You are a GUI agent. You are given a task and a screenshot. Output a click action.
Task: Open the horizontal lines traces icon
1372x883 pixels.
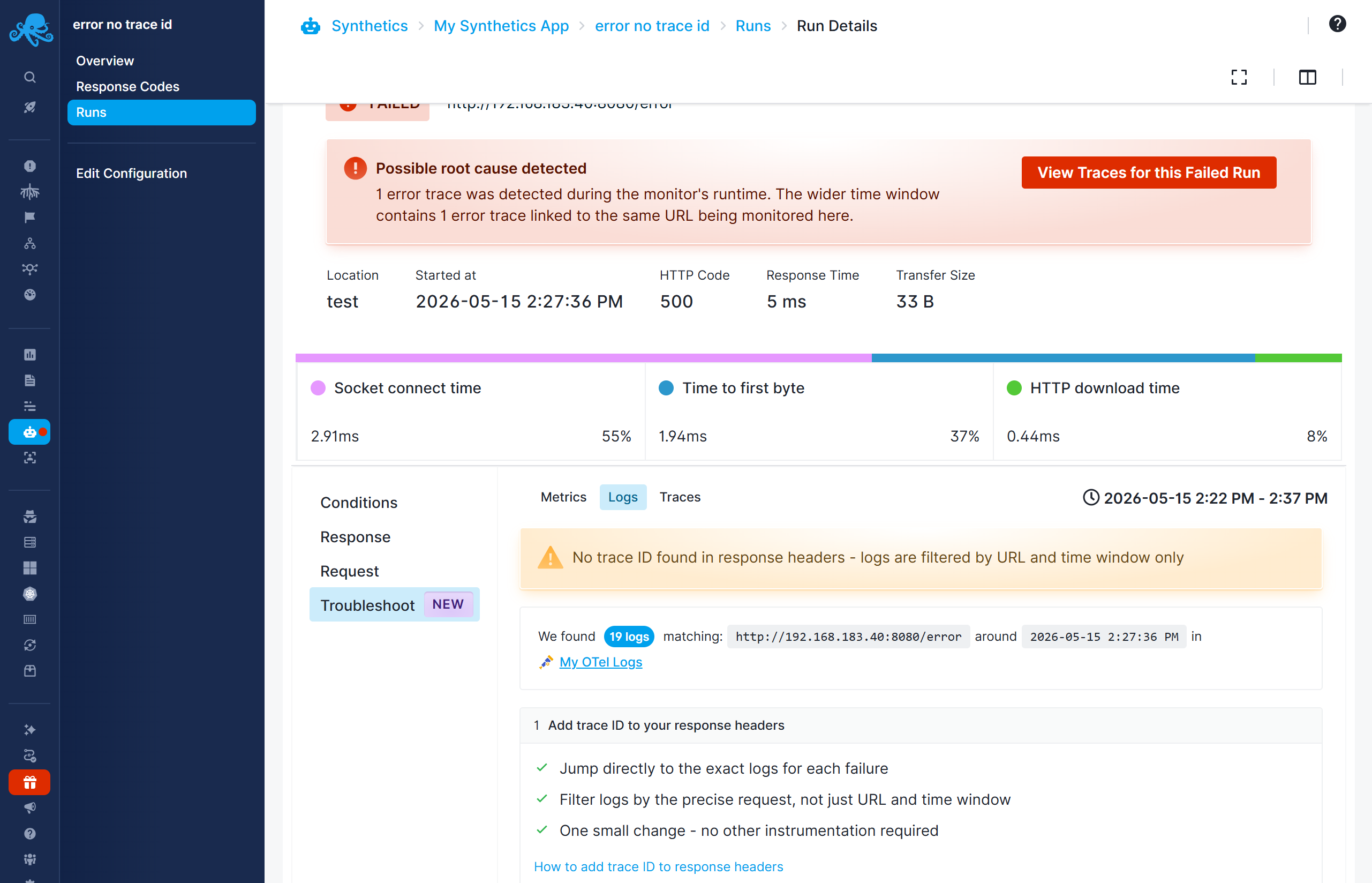point(30,406)
